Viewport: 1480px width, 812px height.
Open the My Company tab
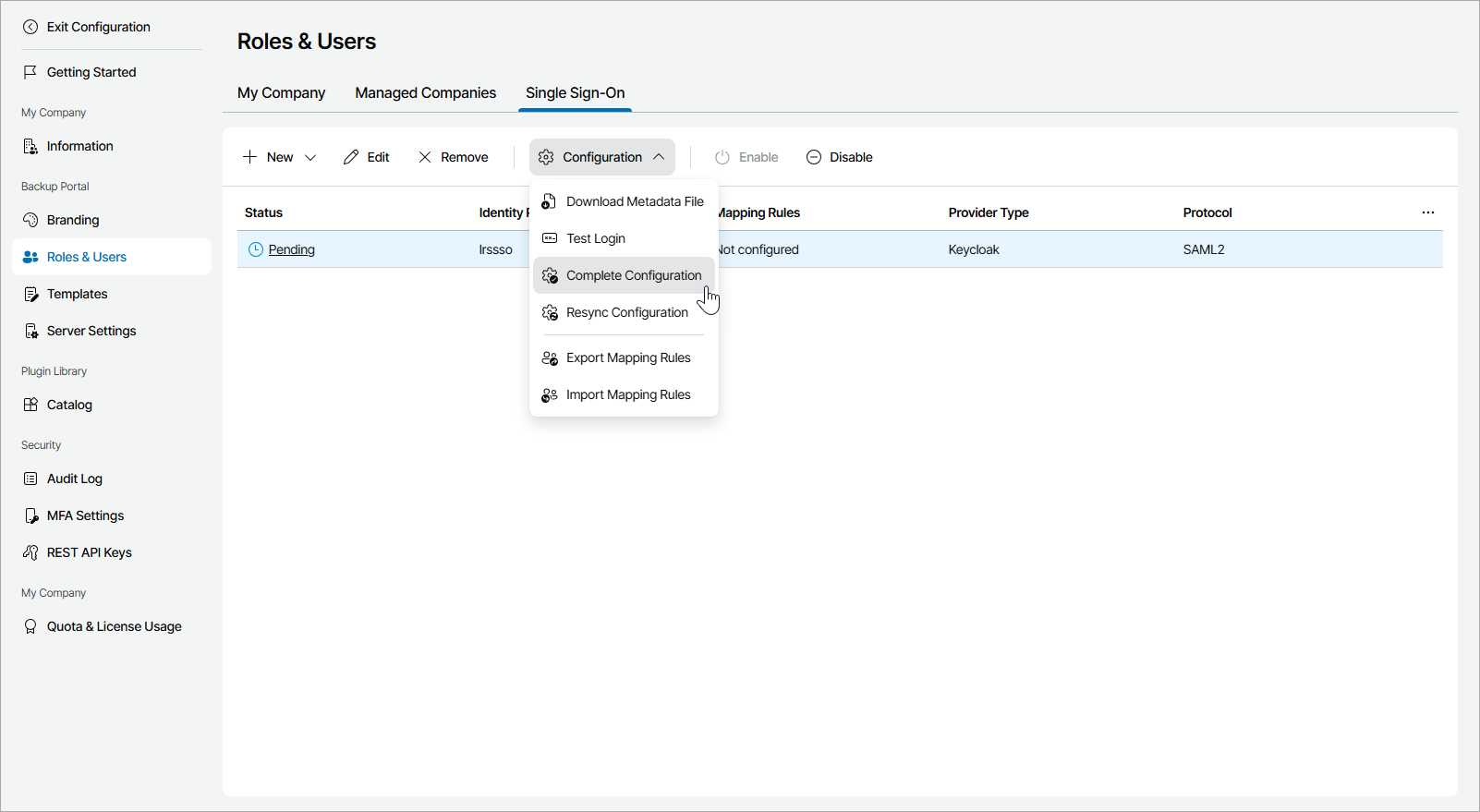(281, 92)
